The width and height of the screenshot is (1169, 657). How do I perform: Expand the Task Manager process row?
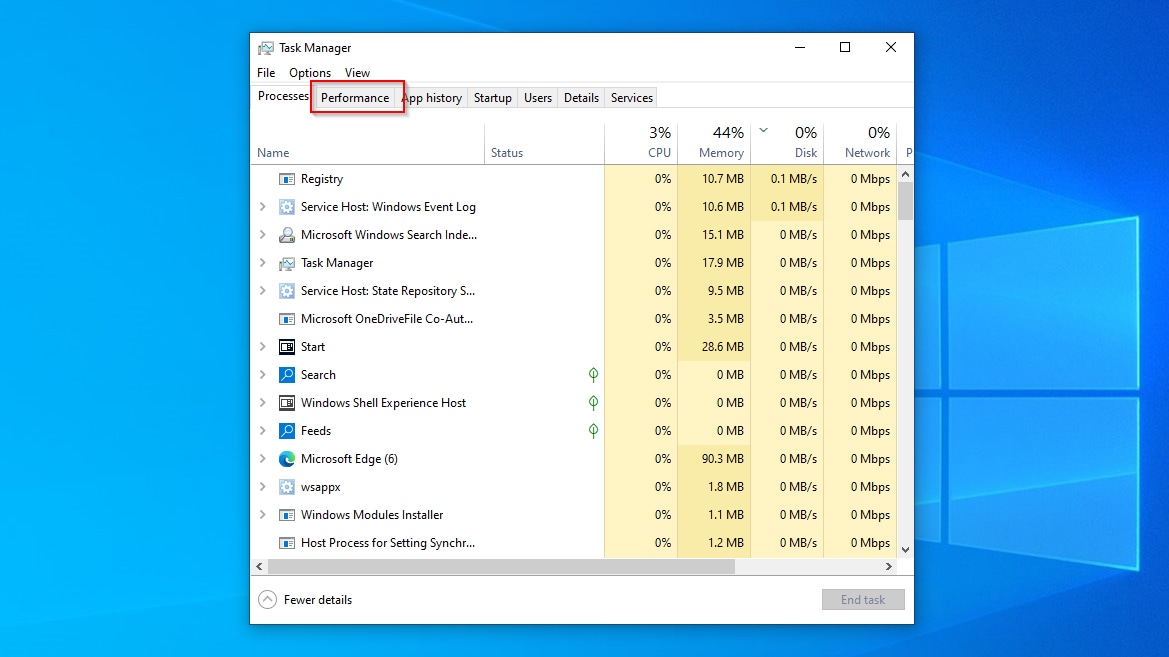click(x=262, y=263)
